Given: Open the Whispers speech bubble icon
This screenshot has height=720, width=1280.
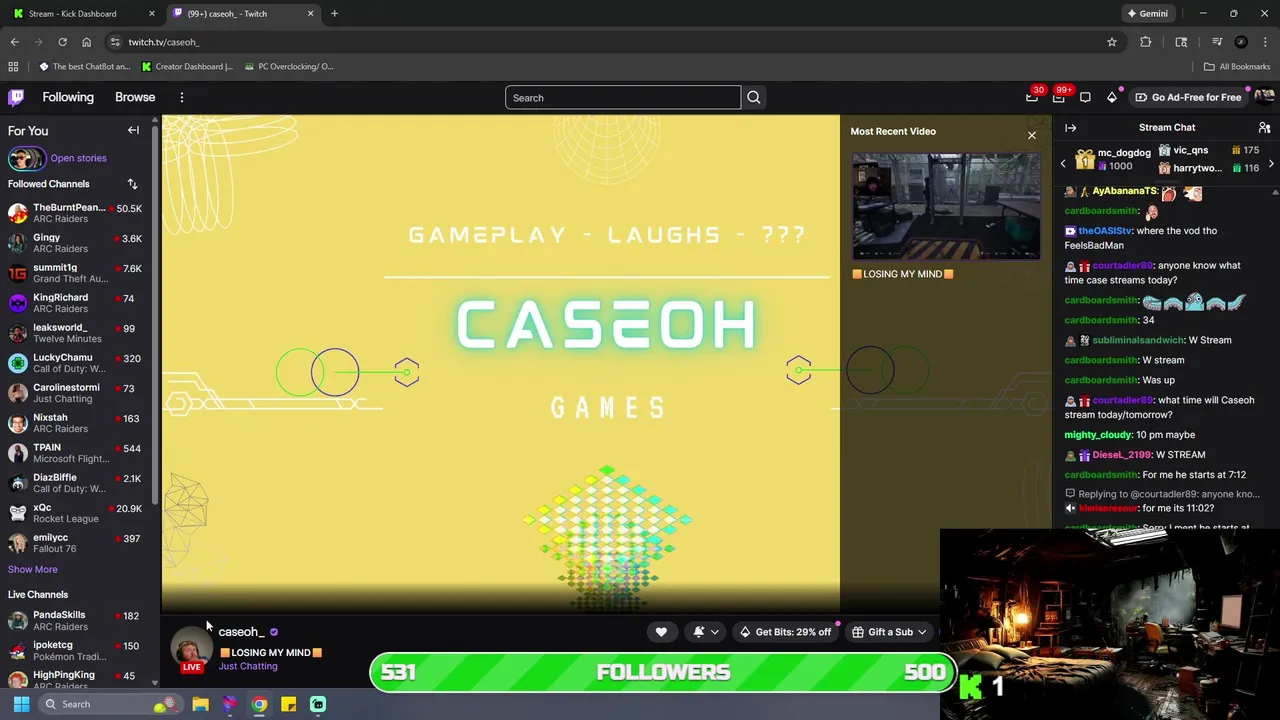Looking at the screenshot, I should coord(1085,97).
